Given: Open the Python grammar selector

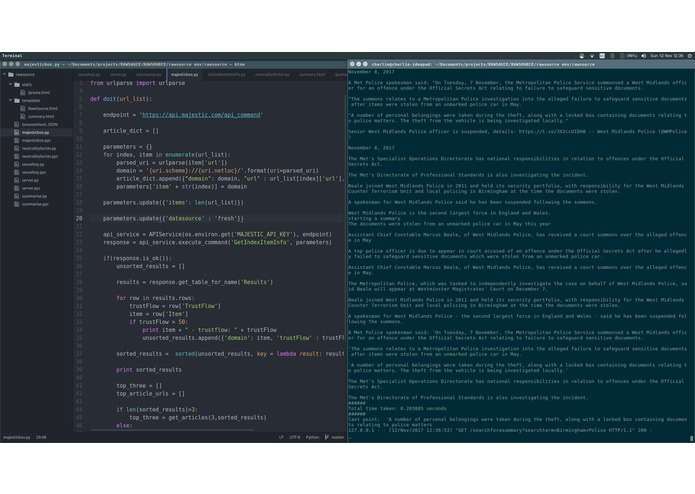Looking at the screenshot, I should tap(312, 437).
